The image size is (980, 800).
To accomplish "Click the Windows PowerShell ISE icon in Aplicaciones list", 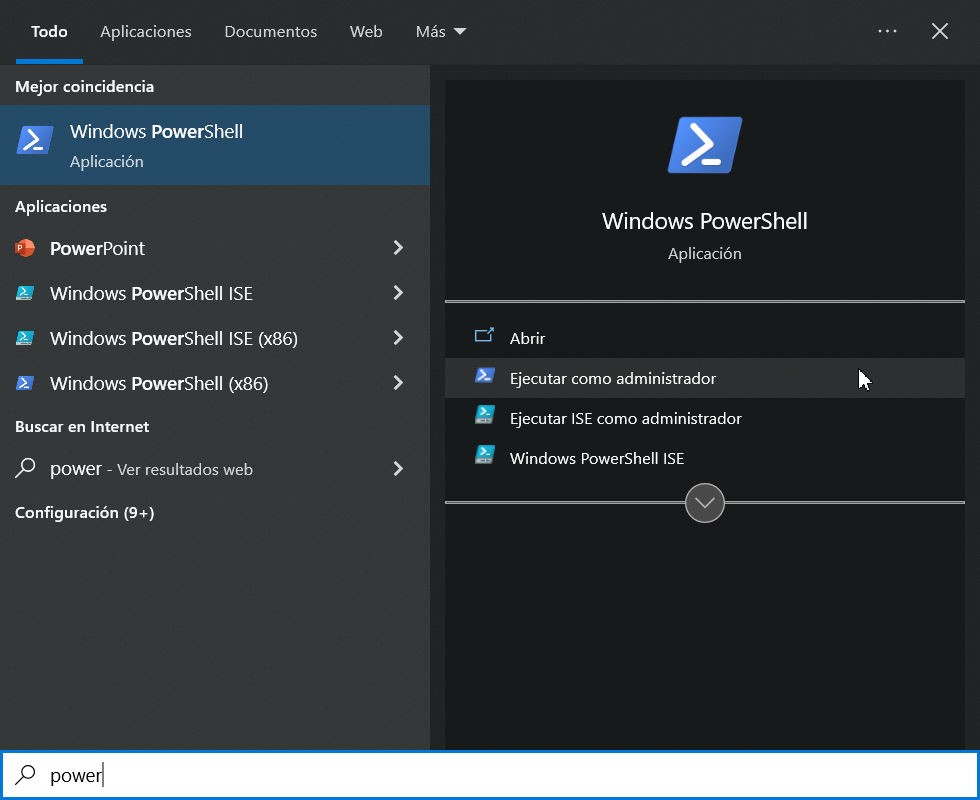I will click(25, 293).
